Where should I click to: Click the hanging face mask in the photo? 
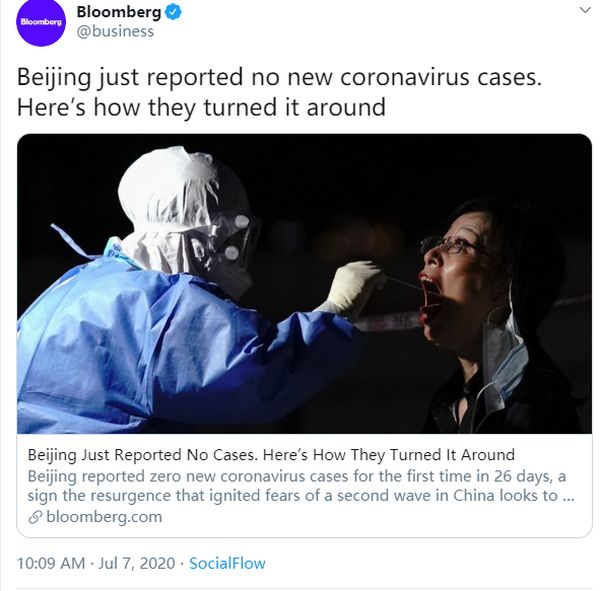coord(502,350)
